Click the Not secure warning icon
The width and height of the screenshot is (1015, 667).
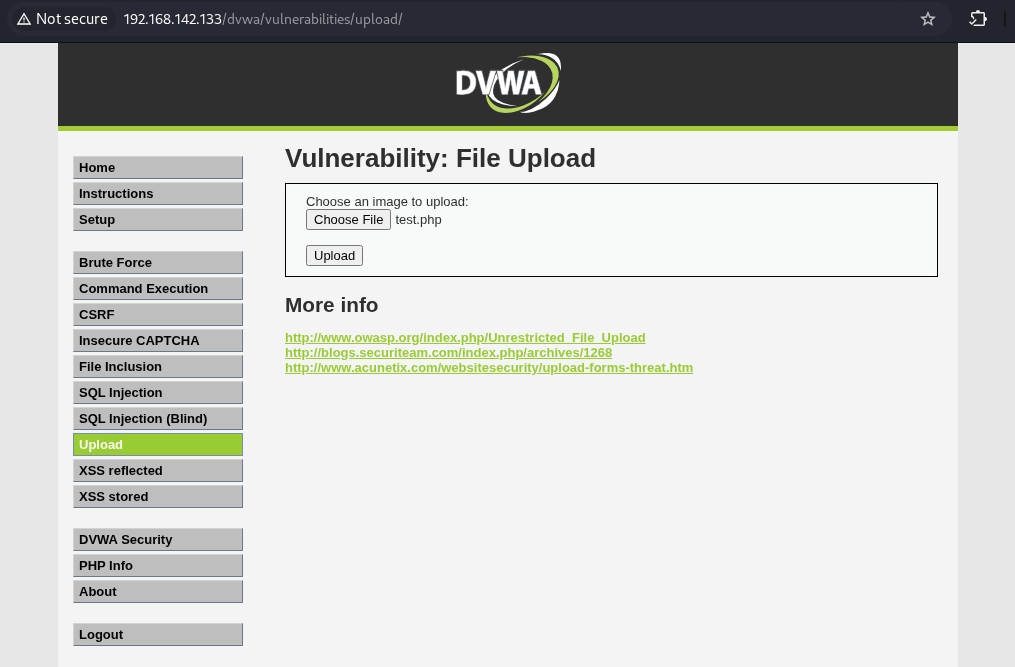click(x=24, y=19)
